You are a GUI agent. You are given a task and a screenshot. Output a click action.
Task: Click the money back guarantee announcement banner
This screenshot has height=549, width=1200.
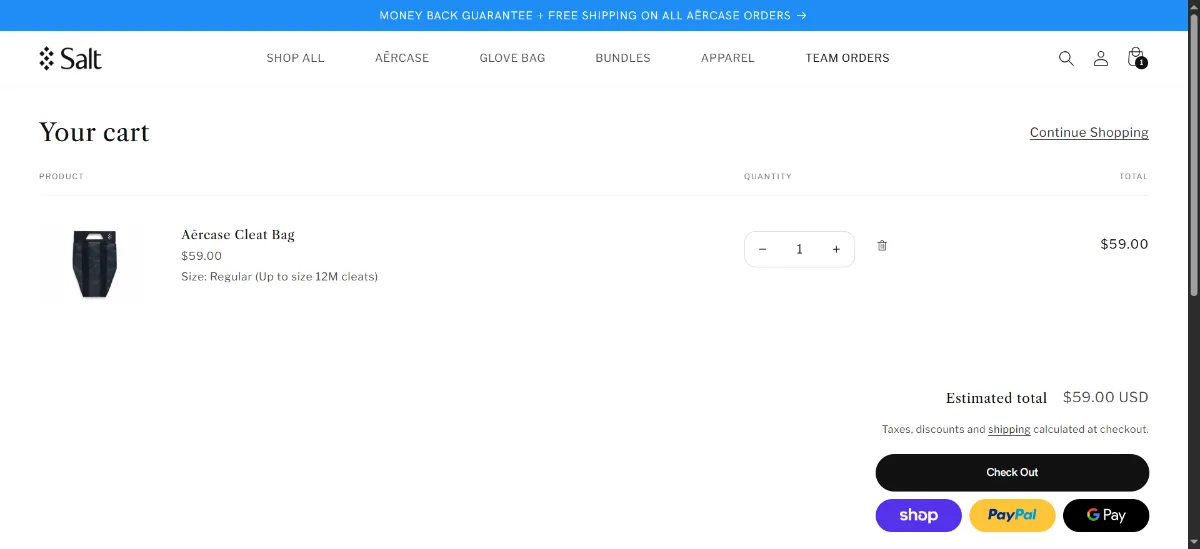click(593, 15)
